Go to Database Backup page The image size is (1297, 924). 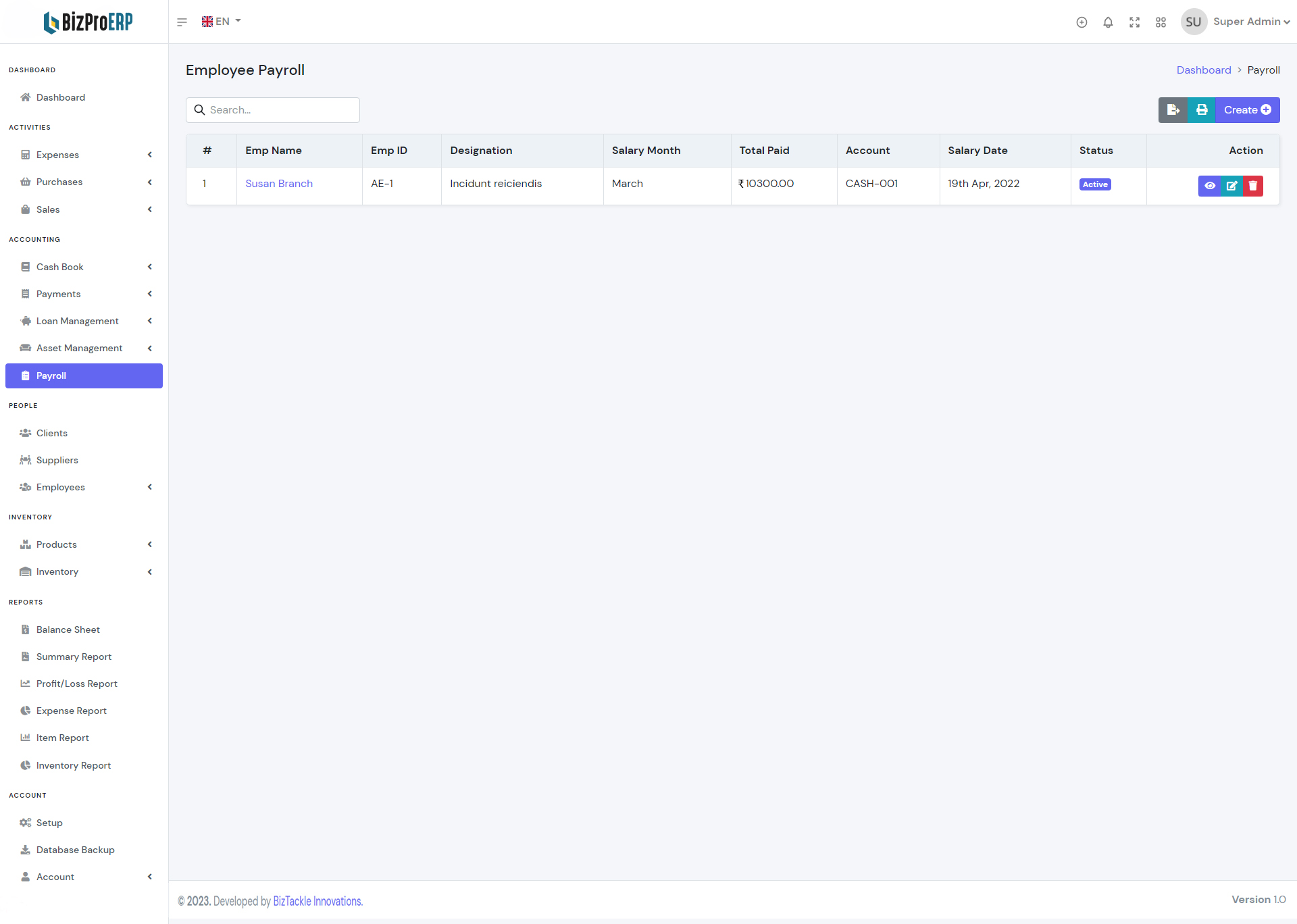[75, 850]
